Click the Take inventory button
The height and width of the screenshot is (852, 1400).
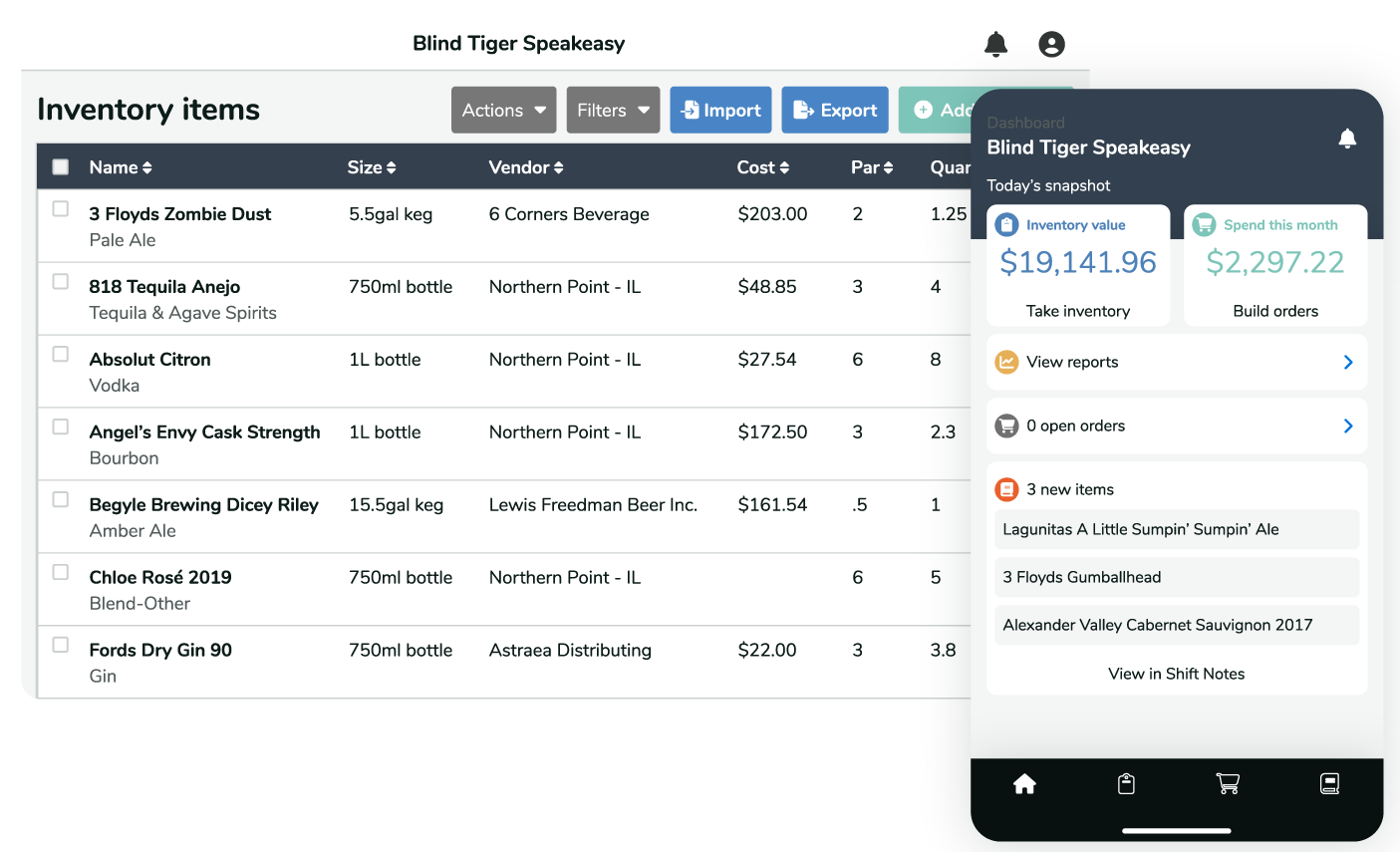pyautogui.click(x=1078, y=310)
